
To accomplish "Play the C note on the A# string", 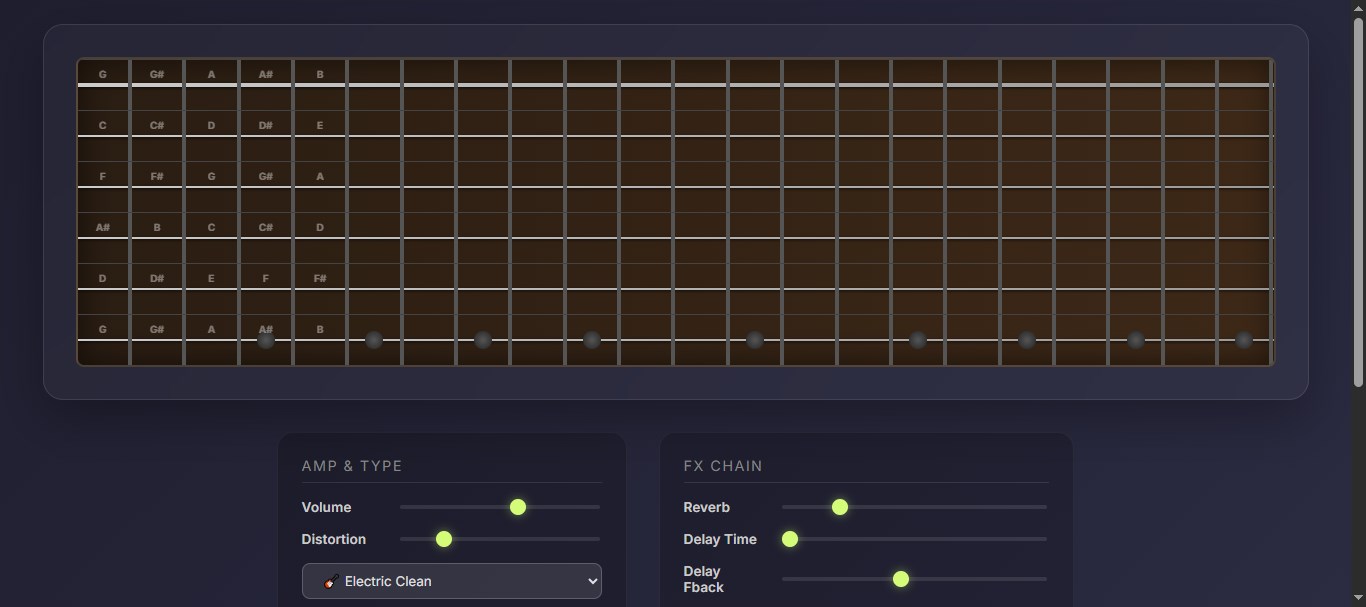I will tap(211, 227).
